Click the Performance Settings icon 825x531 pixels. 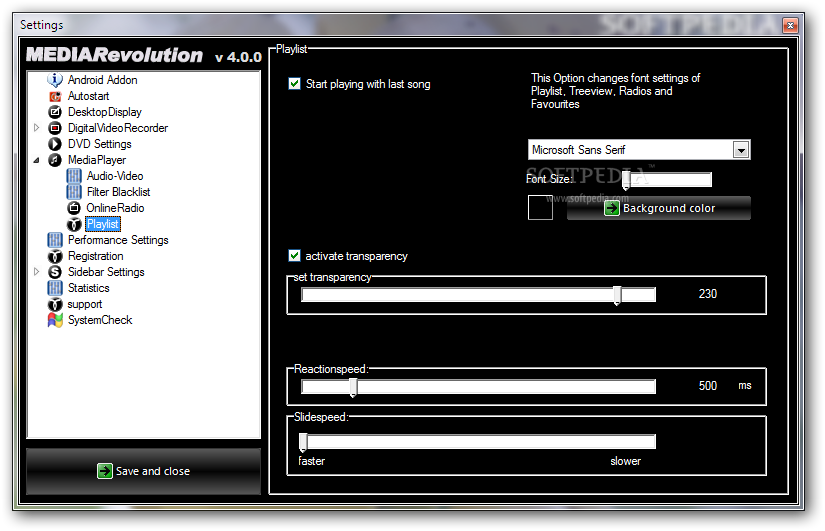(x=55, y=240)
